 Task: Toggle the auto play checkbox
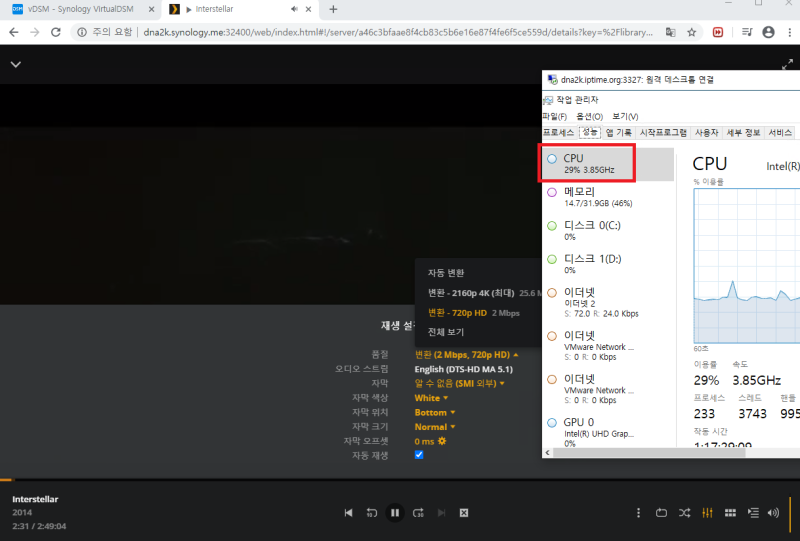419,455
